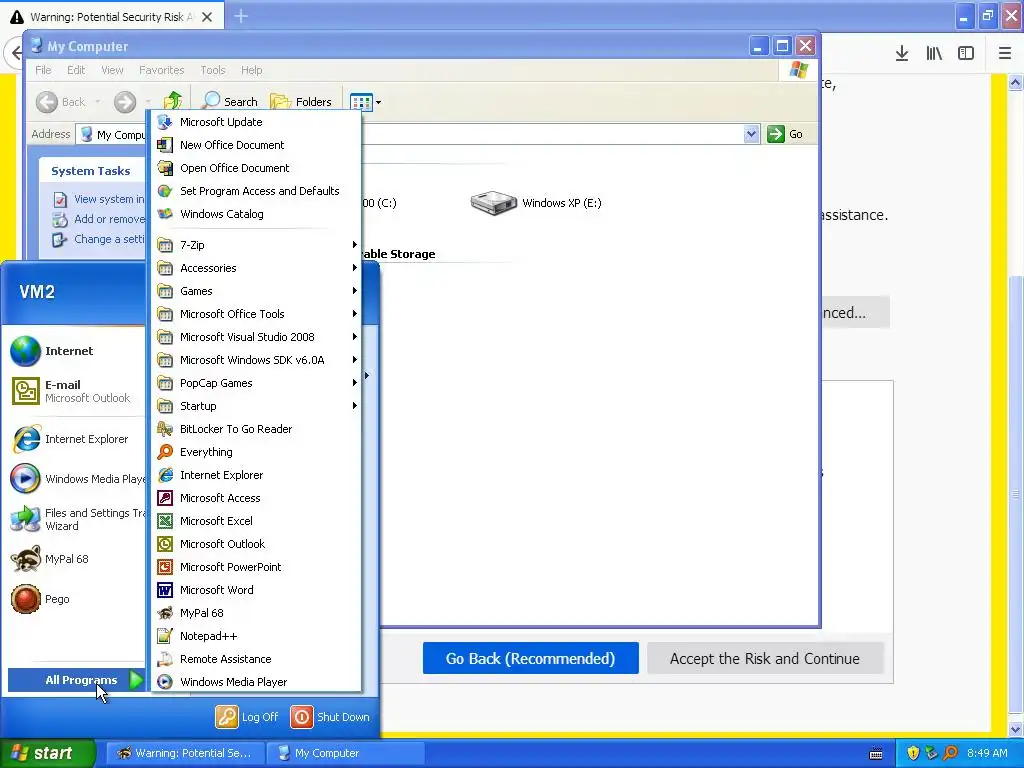The height and width of the screenshot is (768, 1024).
Task: Open Firefox library icon
Action: pos(934,54)
